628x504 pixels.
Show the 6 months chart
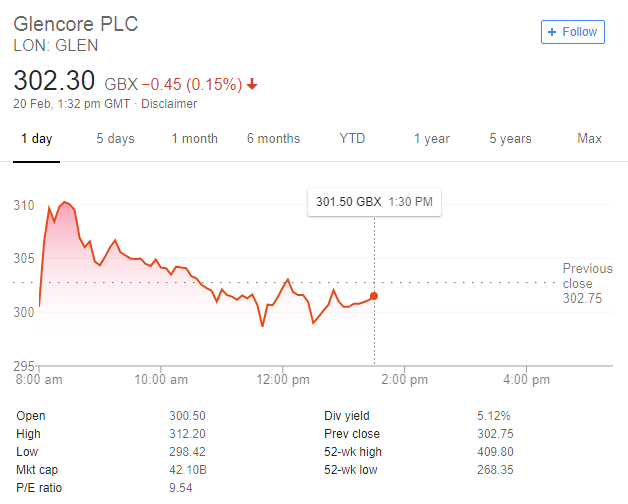(274, 139)
